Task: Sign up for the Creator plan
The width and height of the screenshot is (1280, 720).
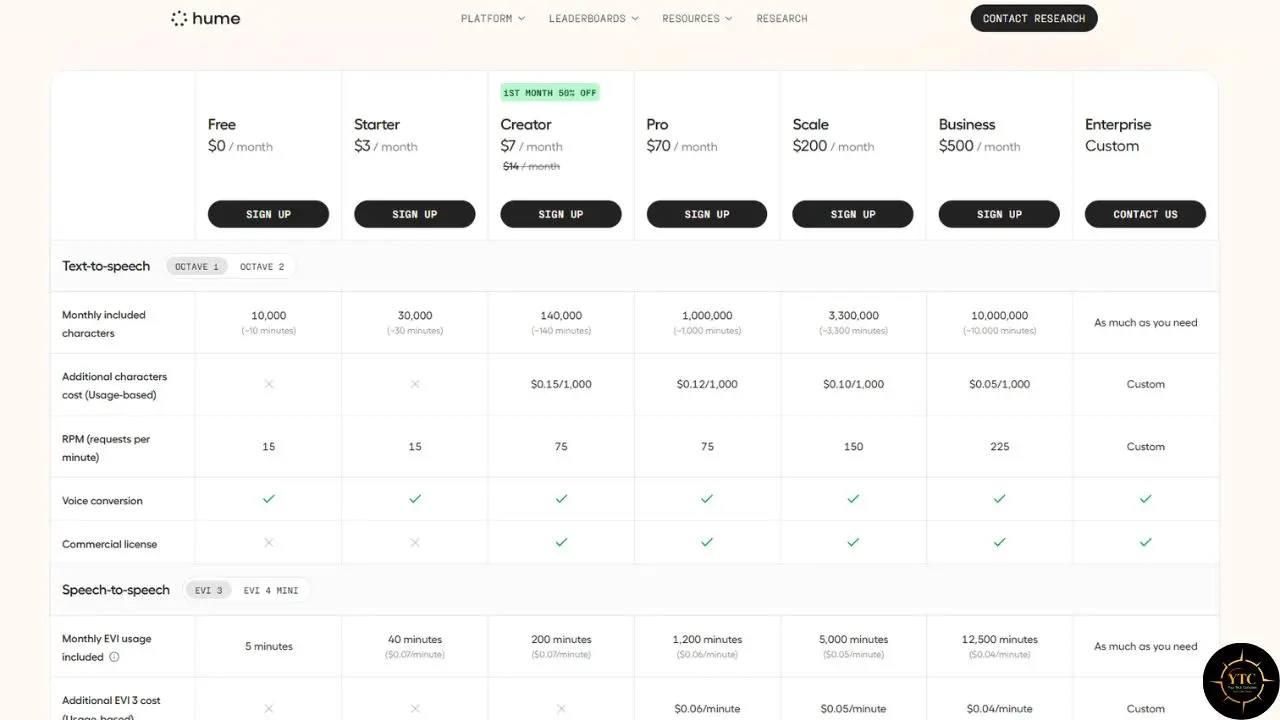Action: (x=561, y=214)
